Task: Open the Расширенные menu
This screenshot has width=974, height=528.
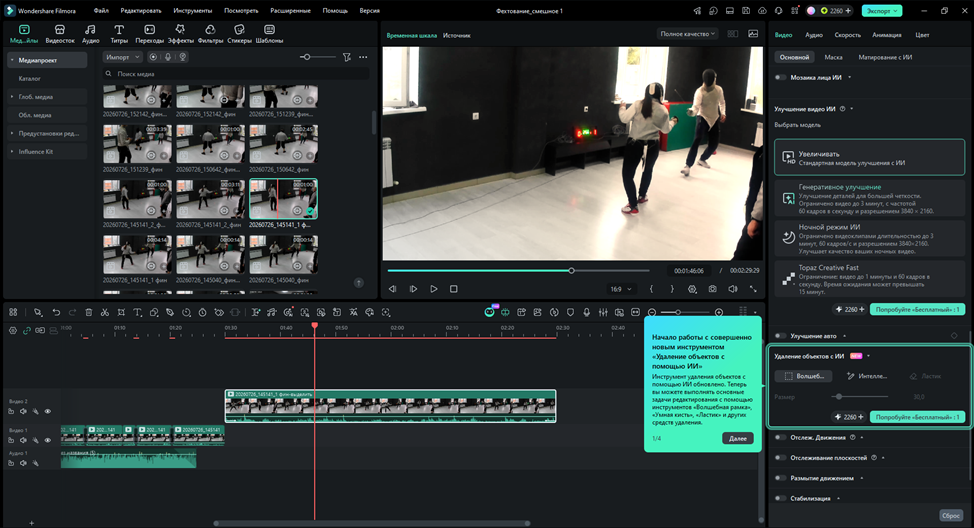Action: tap(290, 11)
